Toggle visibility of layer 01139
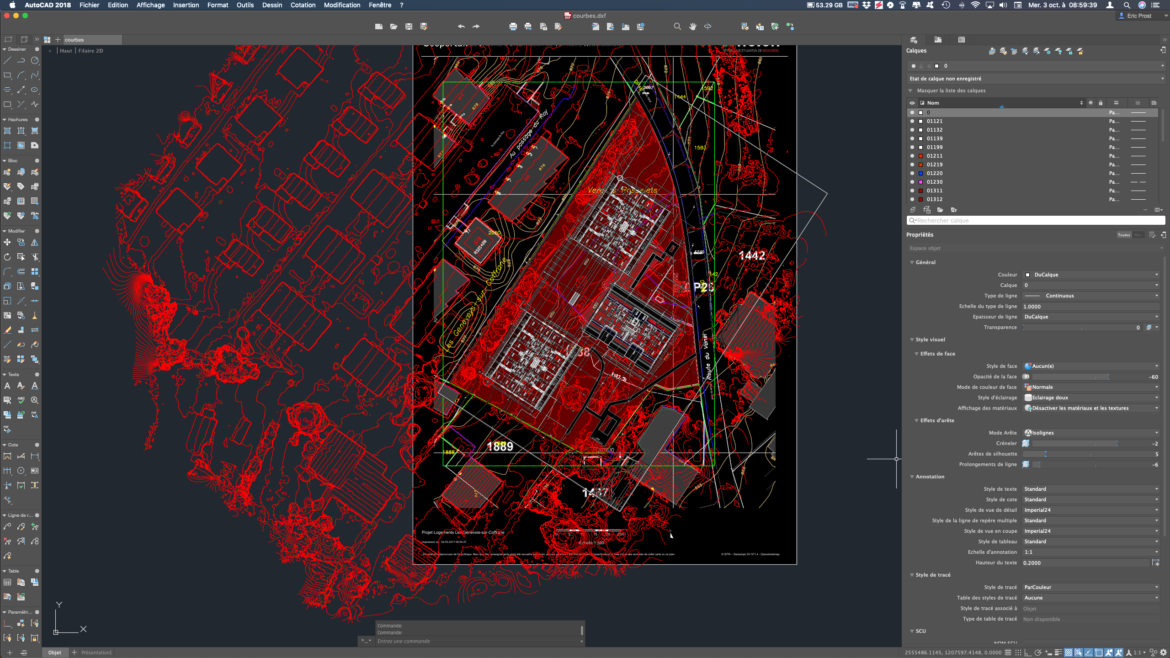The height and width of the screenshot is (658, 1170). click(912, 138)
